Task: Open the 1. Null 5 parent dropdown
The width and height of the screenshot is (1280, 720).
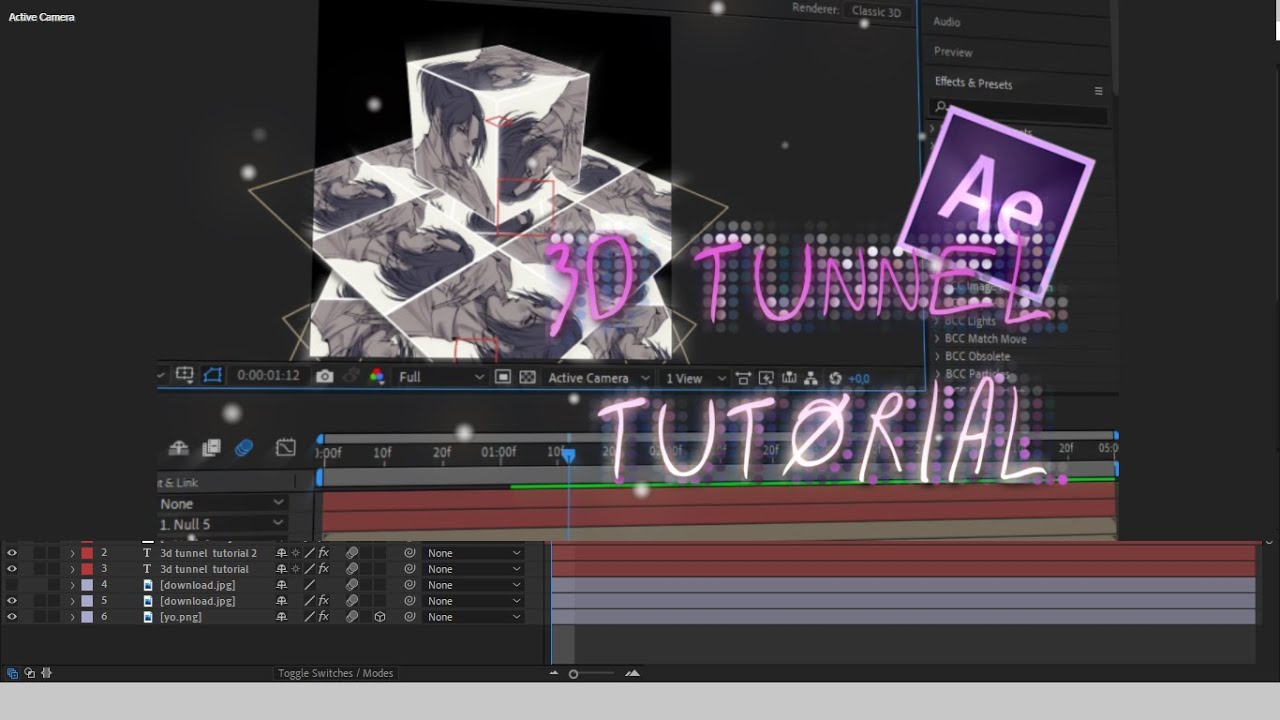Action: pos(222,524)
